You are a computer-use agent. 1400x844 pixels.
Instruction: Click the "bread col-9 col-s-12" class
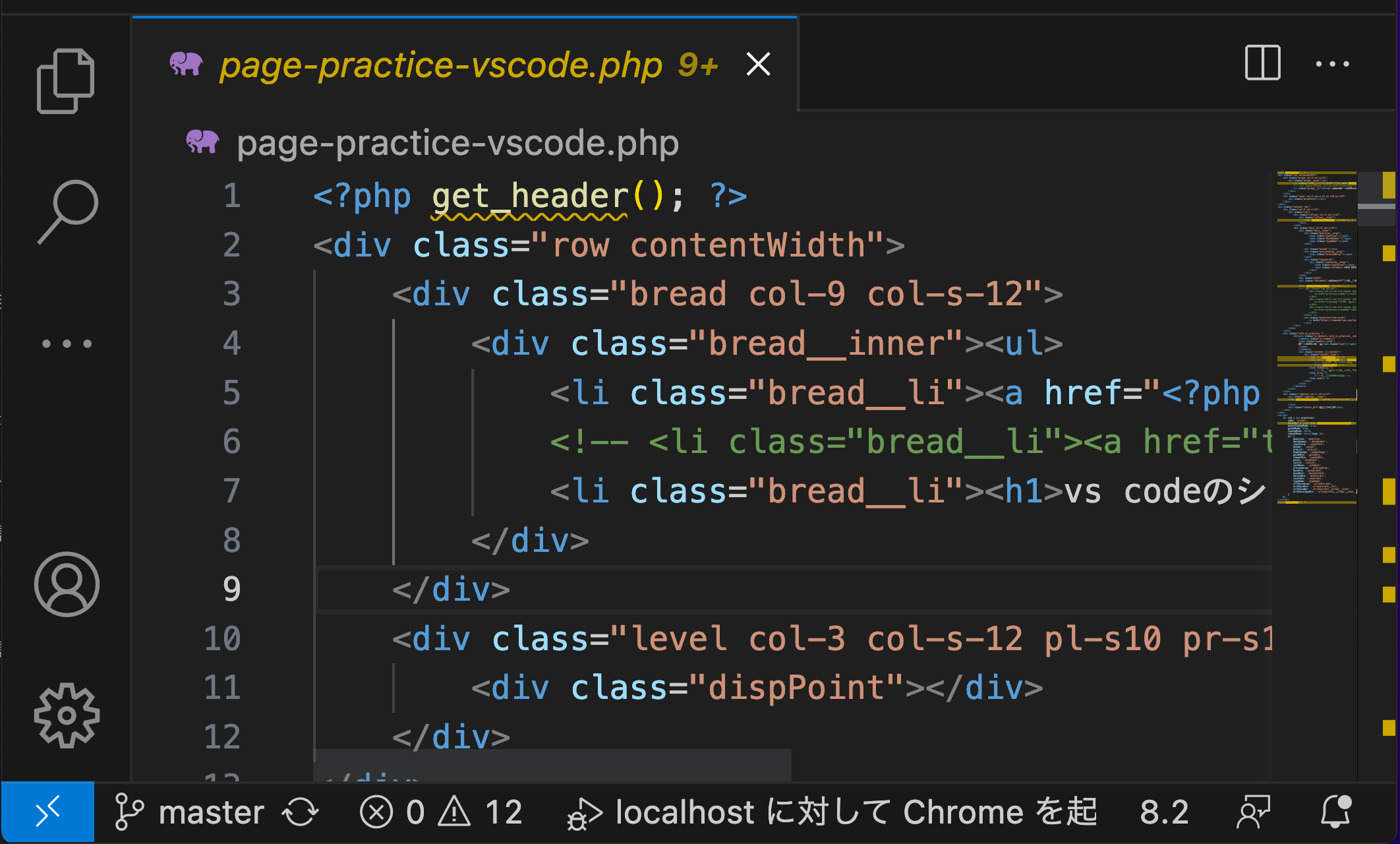click(826, 294)
